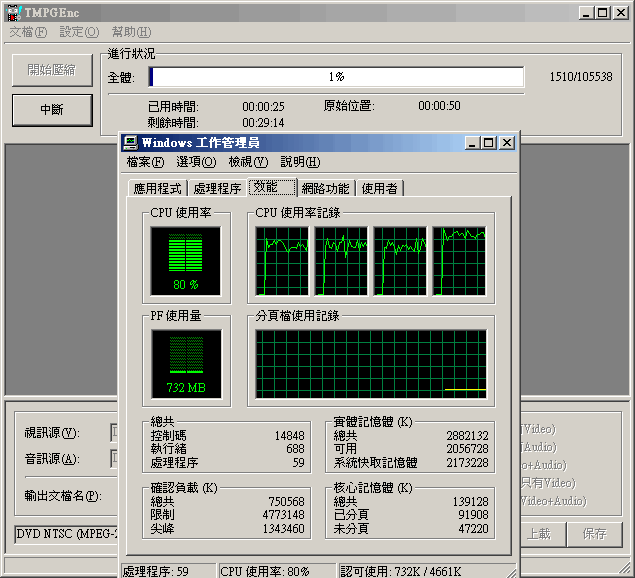Viewport: 635px width, 578px height.
Task: Click the third CPU usage history graph
Action: point(400,261)
